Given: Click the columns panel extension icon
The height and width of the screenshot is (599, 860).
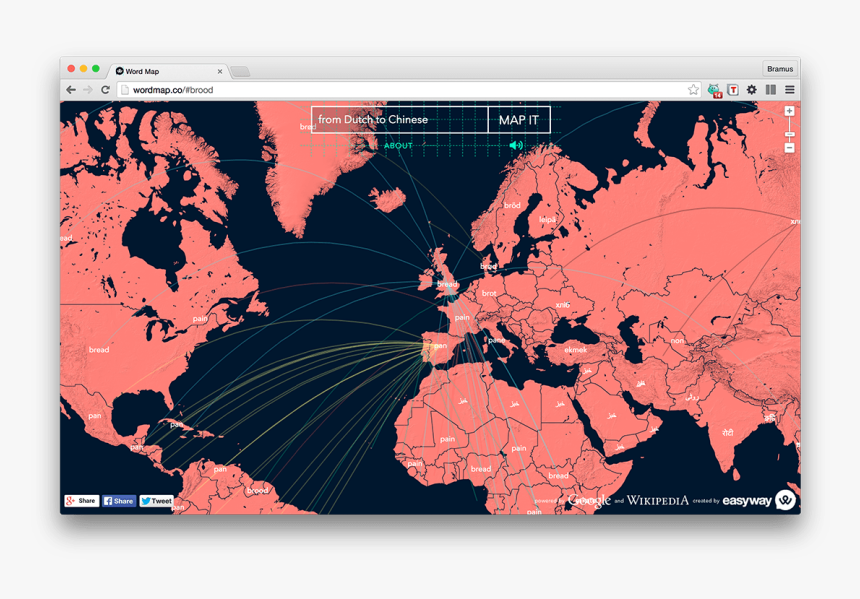Looking at the screenshot, I should pos(771,90).
